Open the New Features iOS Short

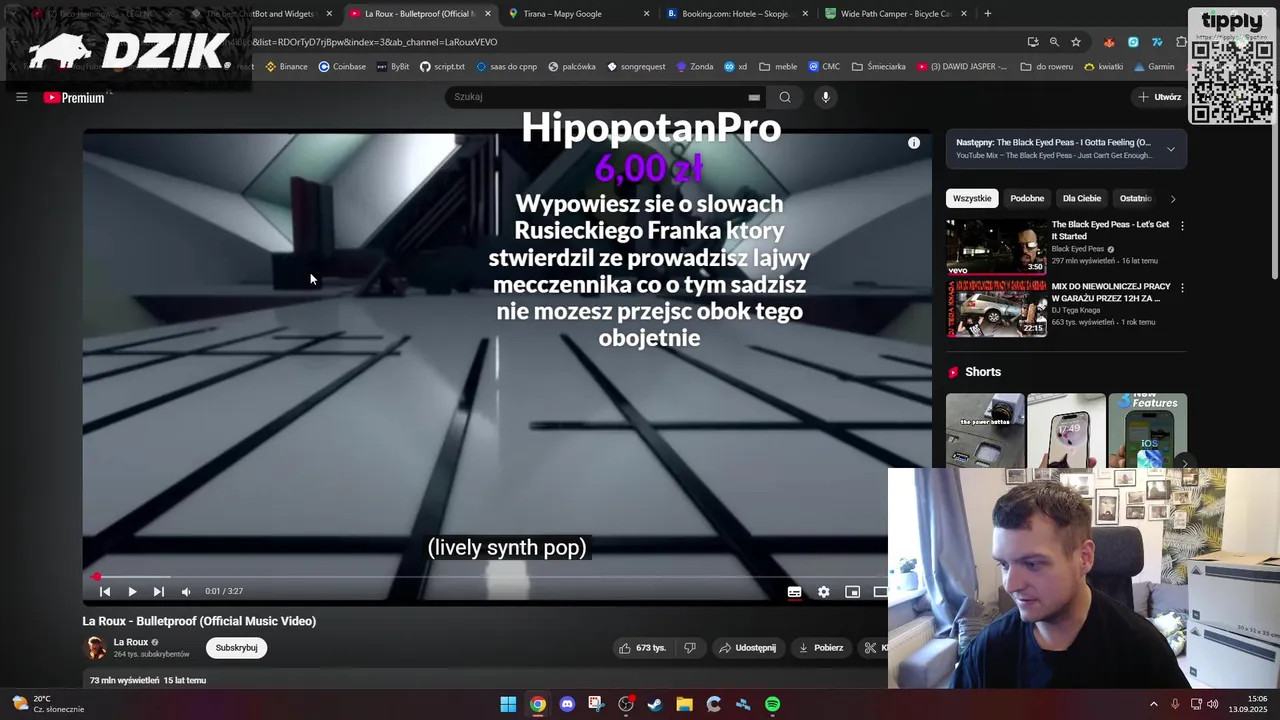1148,431
